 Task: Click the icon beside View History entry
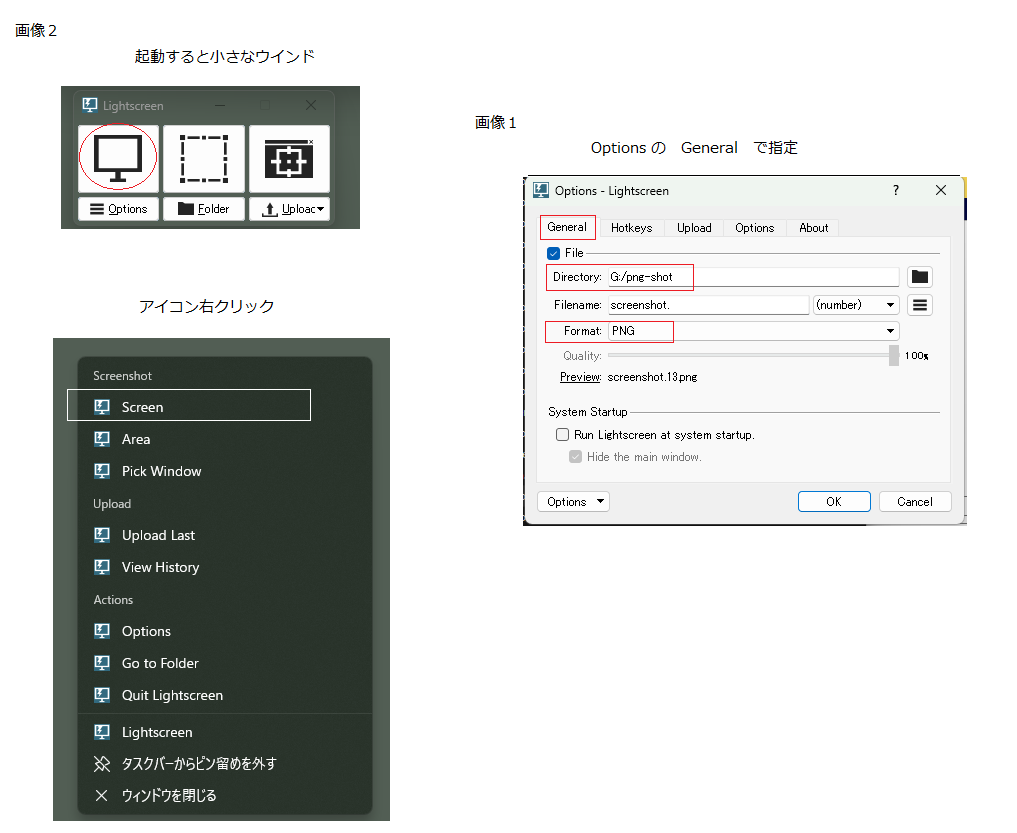click(102, 567)
